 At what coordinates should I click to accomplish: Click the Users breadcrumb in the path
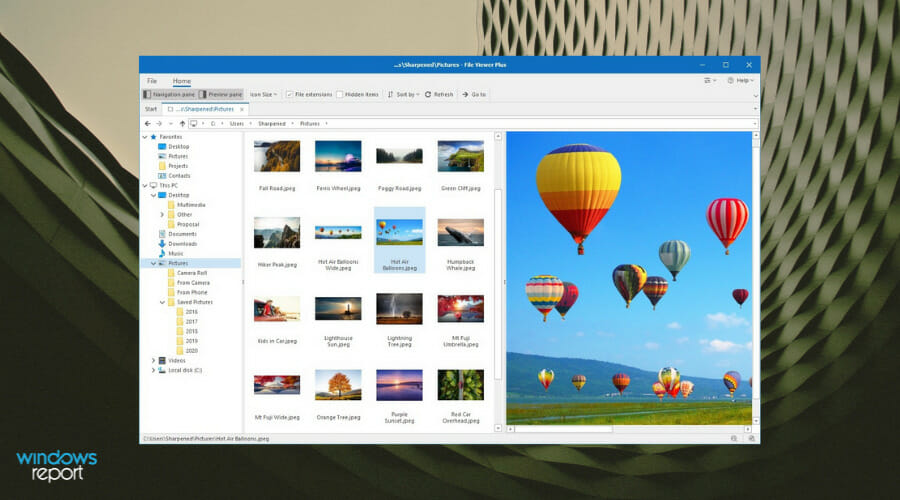(236, 123)
